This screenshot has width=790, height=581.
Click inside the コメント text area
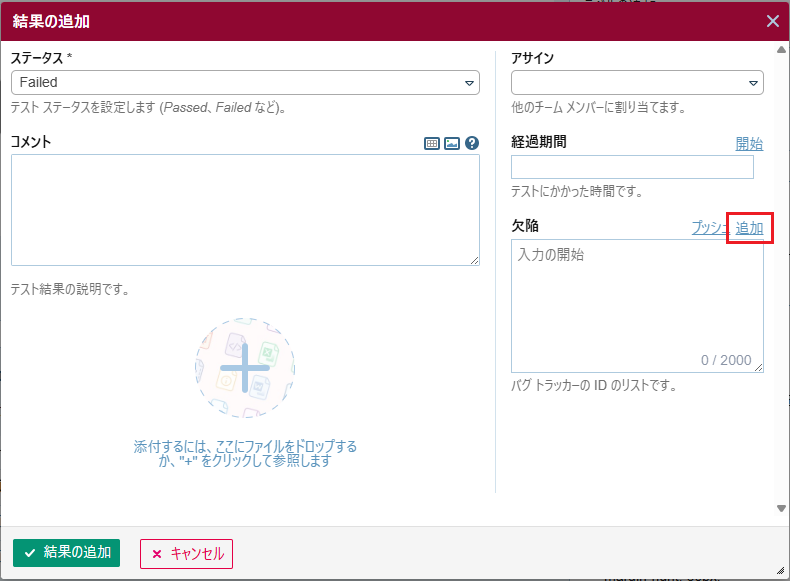(x=245, y=209)
